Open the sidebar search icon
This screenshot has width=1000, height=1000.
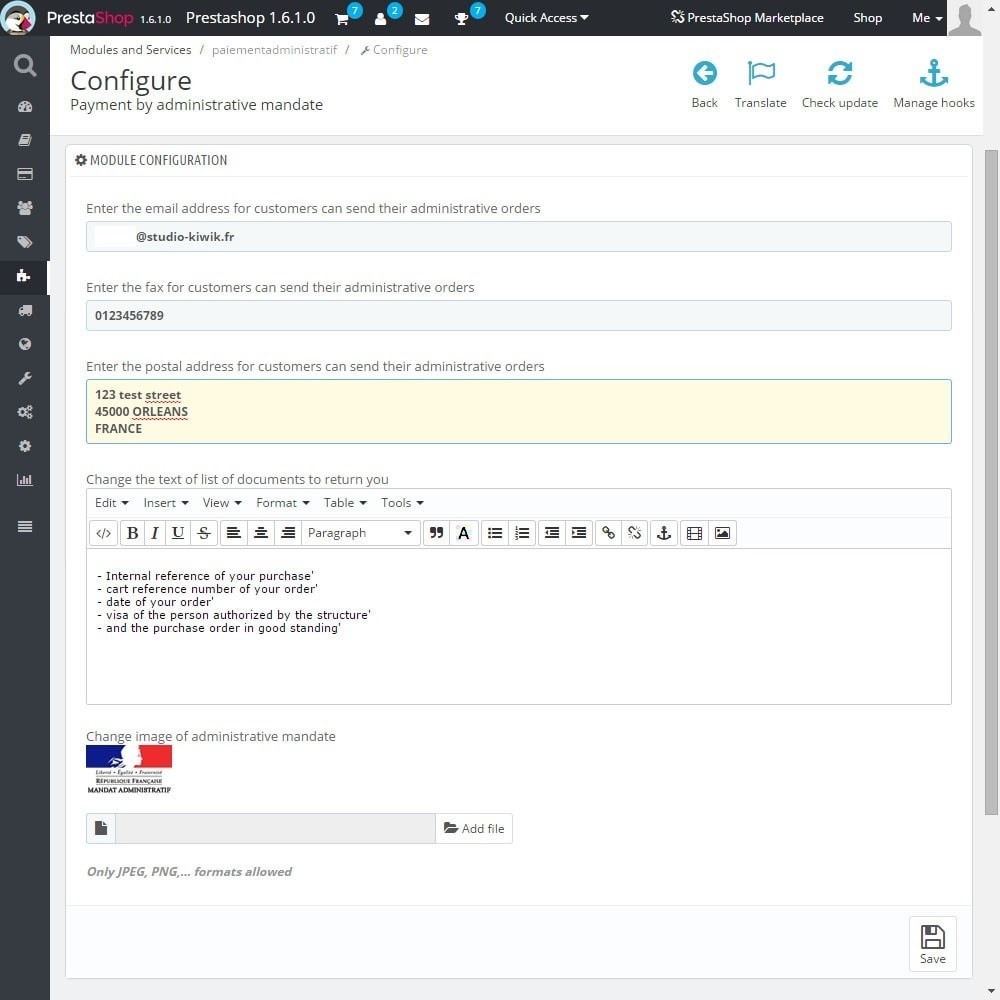[x=25, y=65]
